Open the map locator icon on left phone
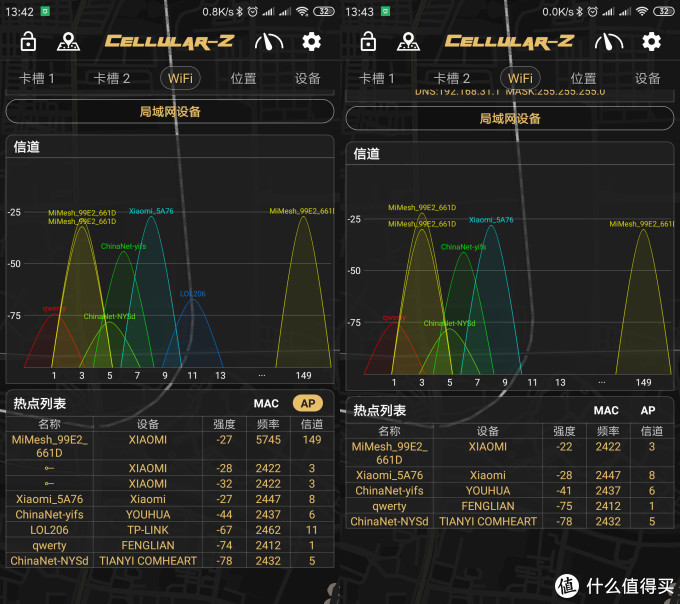680x604 pixels. (x=68, y=42)
